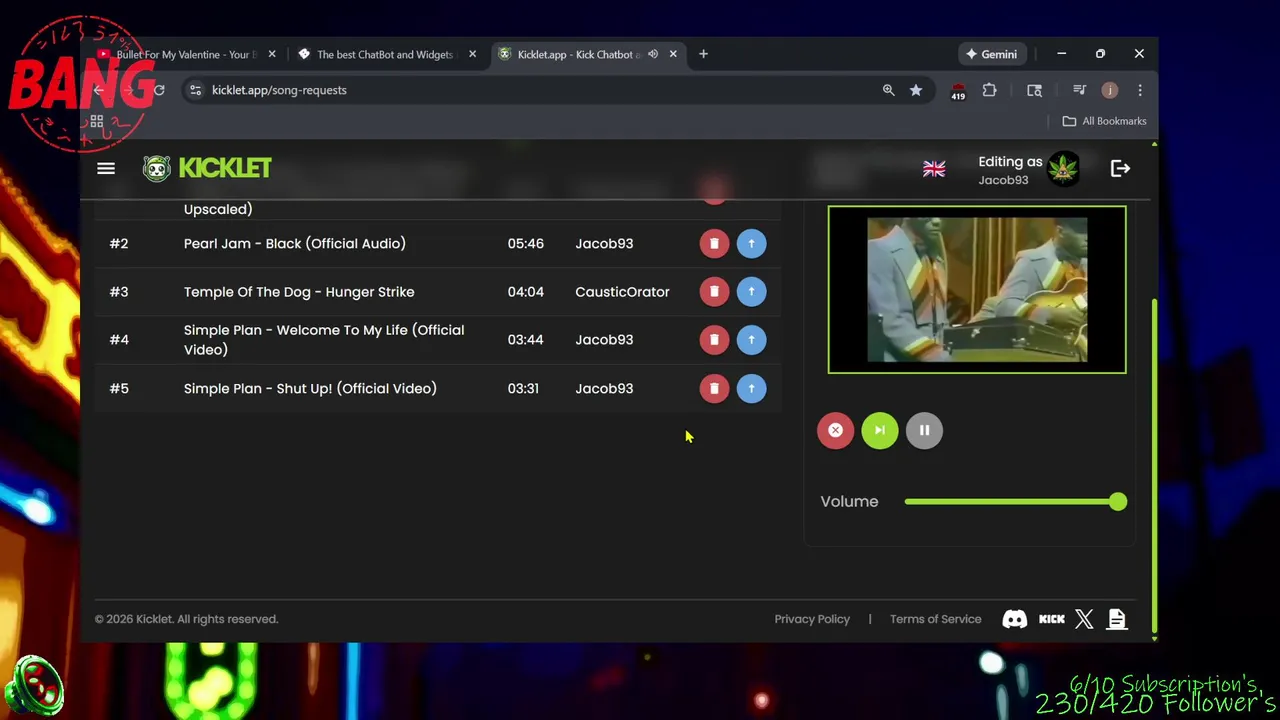This screenshot has height=720, width=1280.
Task: Select the Pearl Jam - Black (Official Audio) title
Action: [295, 243]
